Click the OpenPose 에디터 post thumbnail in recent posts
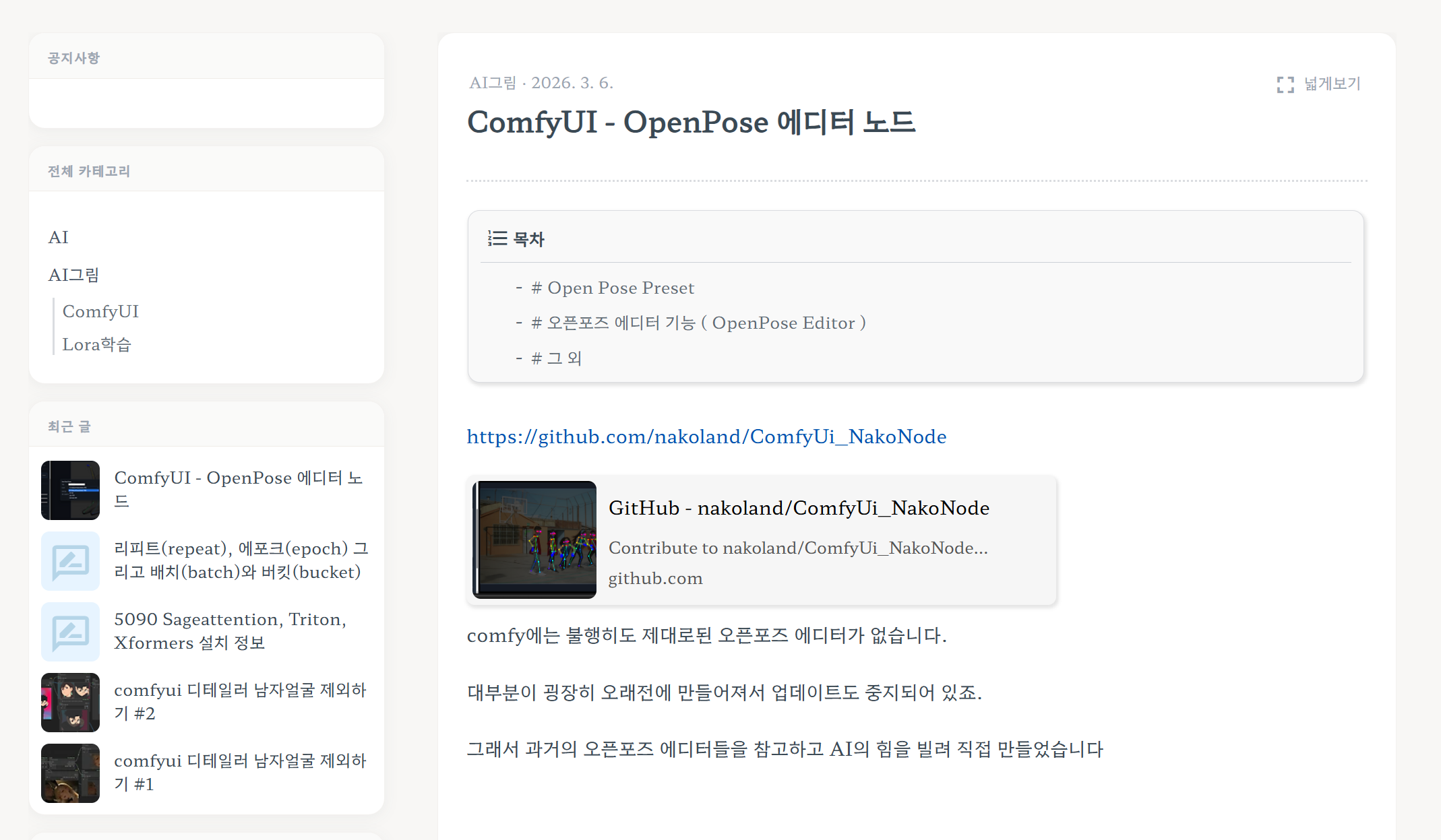Image resolution: width=1441 pixels, height=840 pixels. click(x=70, y=490)
